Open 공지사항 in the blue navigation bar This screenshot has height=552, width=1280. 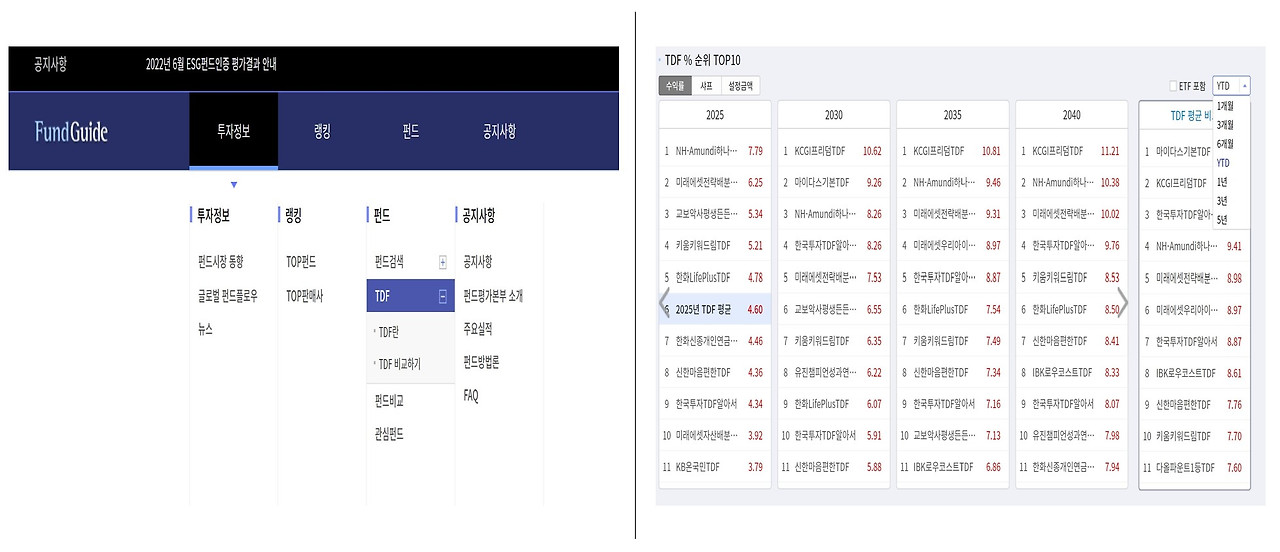pos(499,131)
